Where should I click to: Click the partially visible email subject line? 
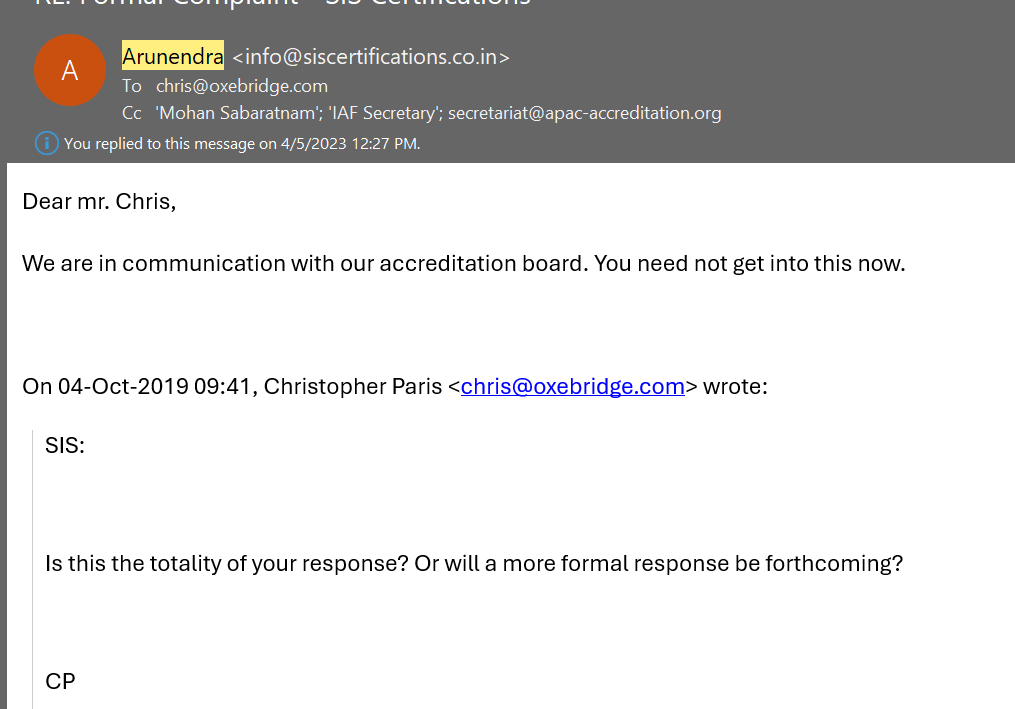(280, 4)
